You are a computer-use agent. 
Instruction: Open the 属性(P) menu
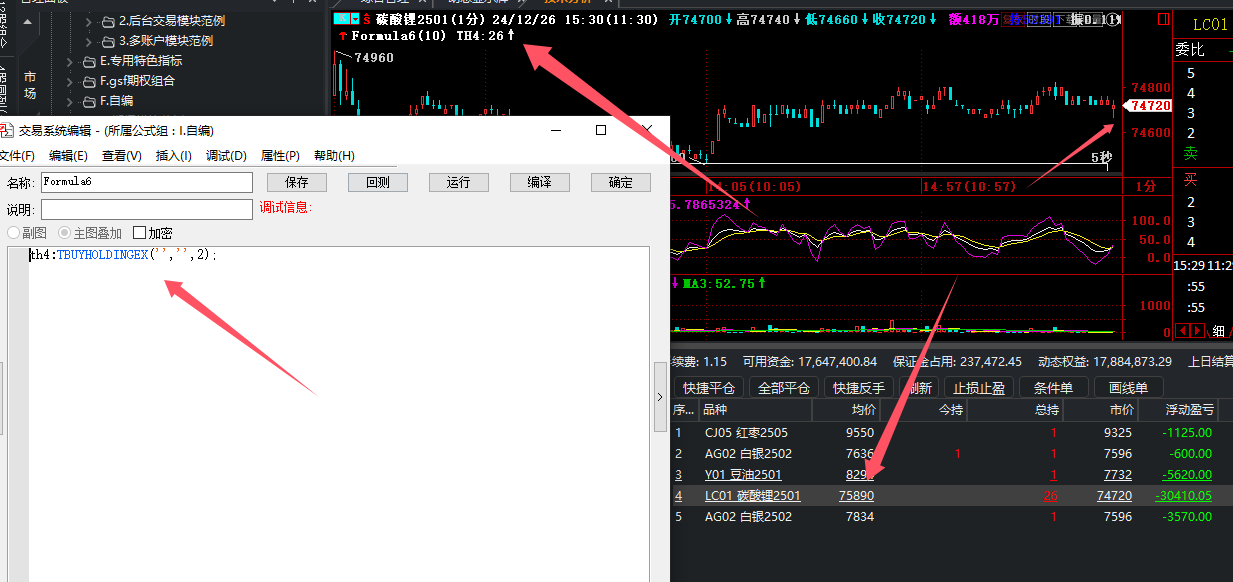point(280,156)
